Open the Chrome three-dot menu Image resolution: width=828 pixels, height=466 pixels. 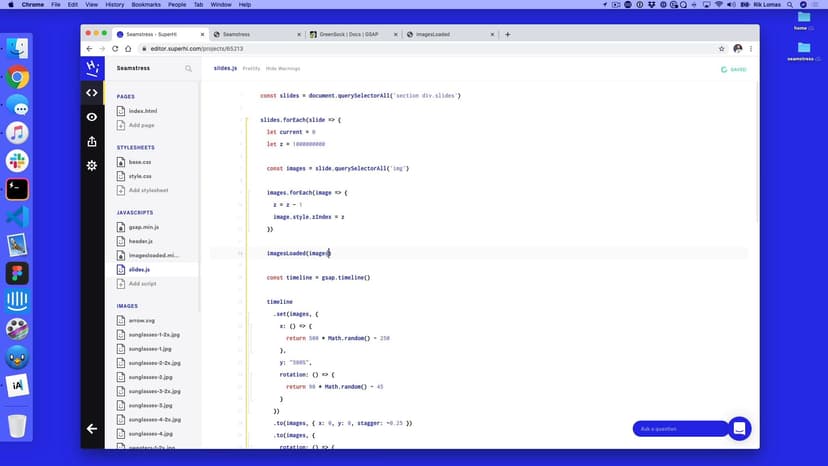(752, 48)
